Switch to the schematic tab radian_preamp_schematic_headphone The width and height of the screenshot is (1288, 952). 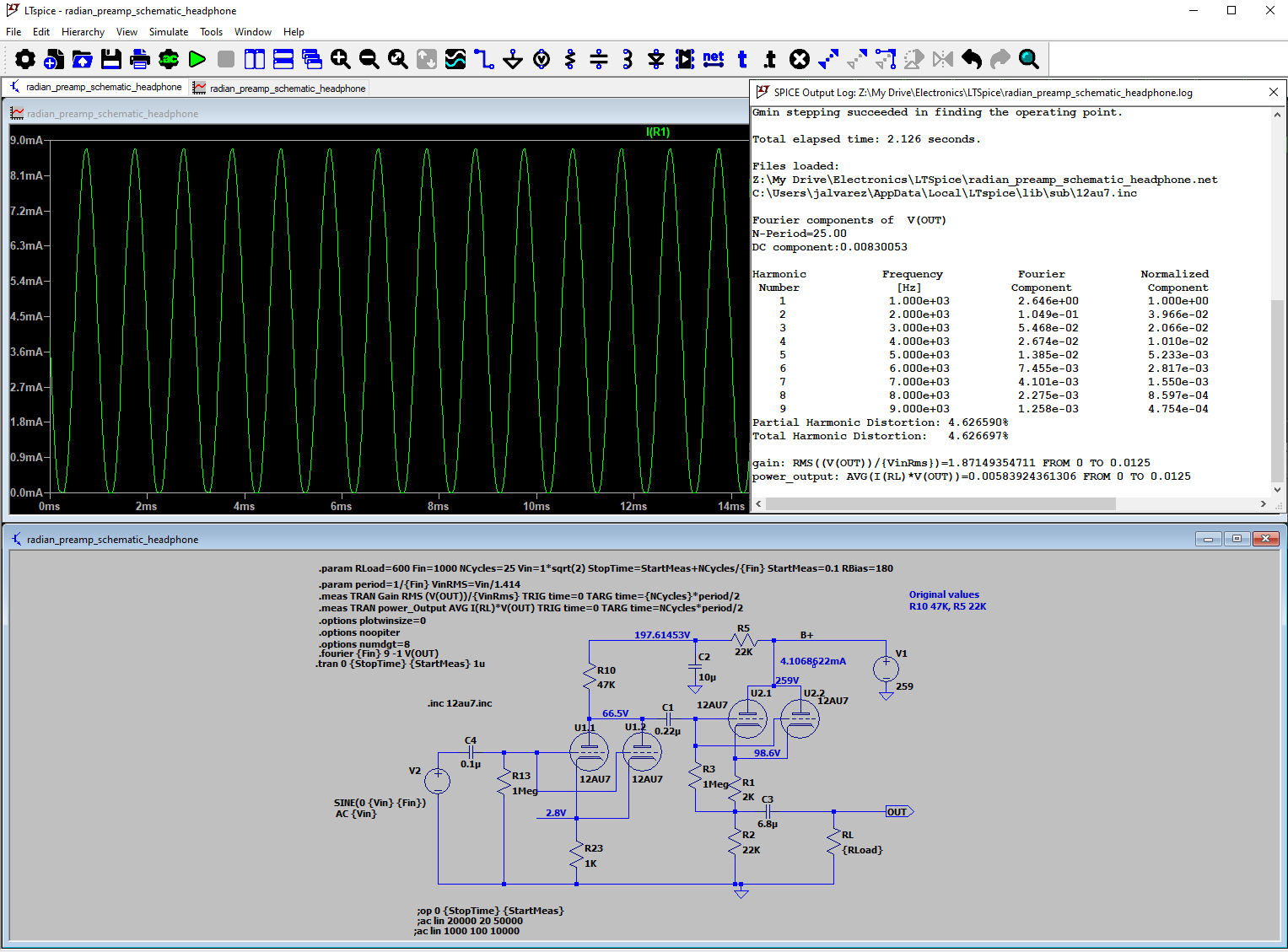coord(95,87)
